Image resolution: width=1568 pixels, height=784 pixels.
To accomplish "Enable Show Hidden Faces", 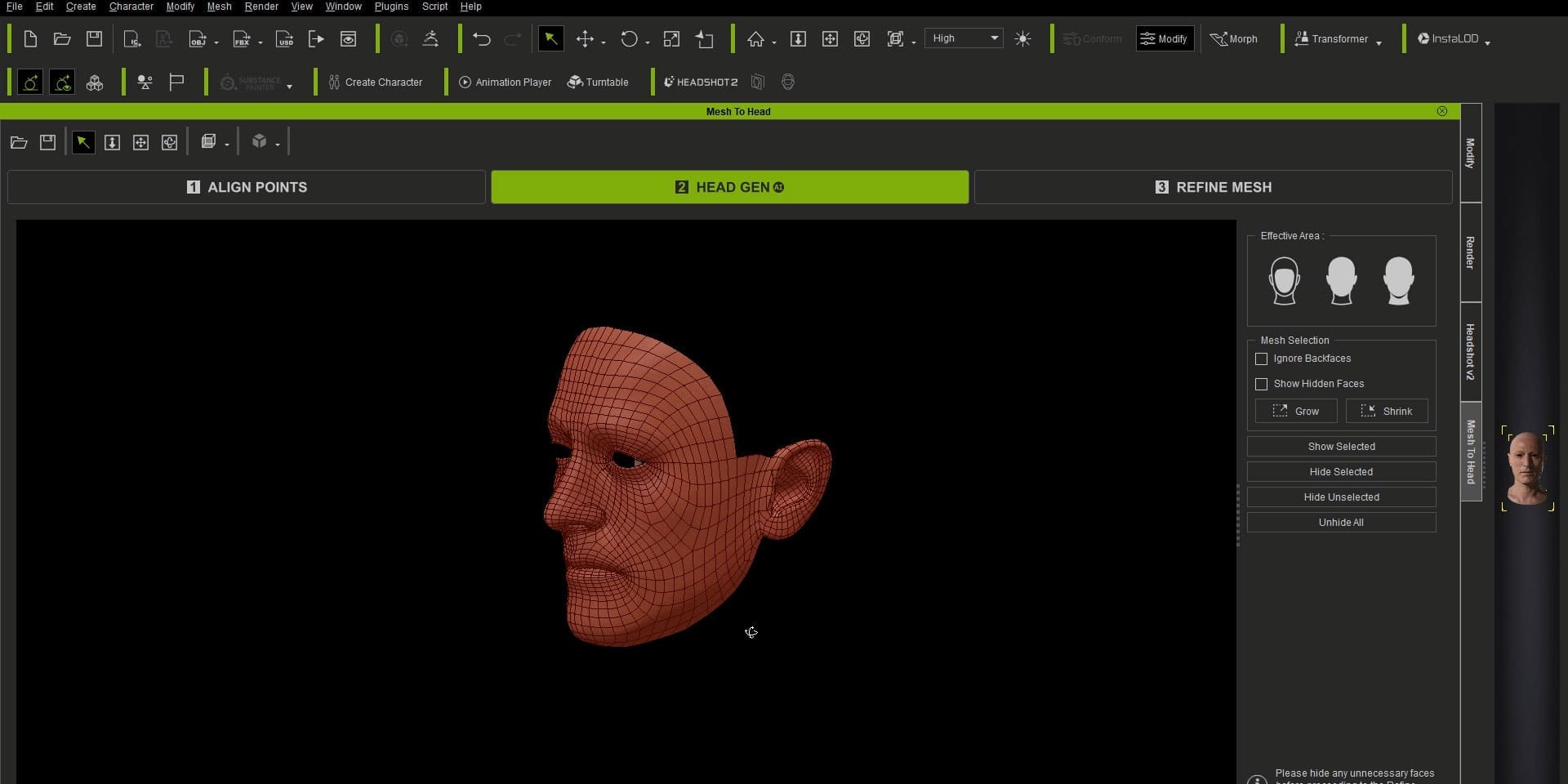I will [1262, 384].
